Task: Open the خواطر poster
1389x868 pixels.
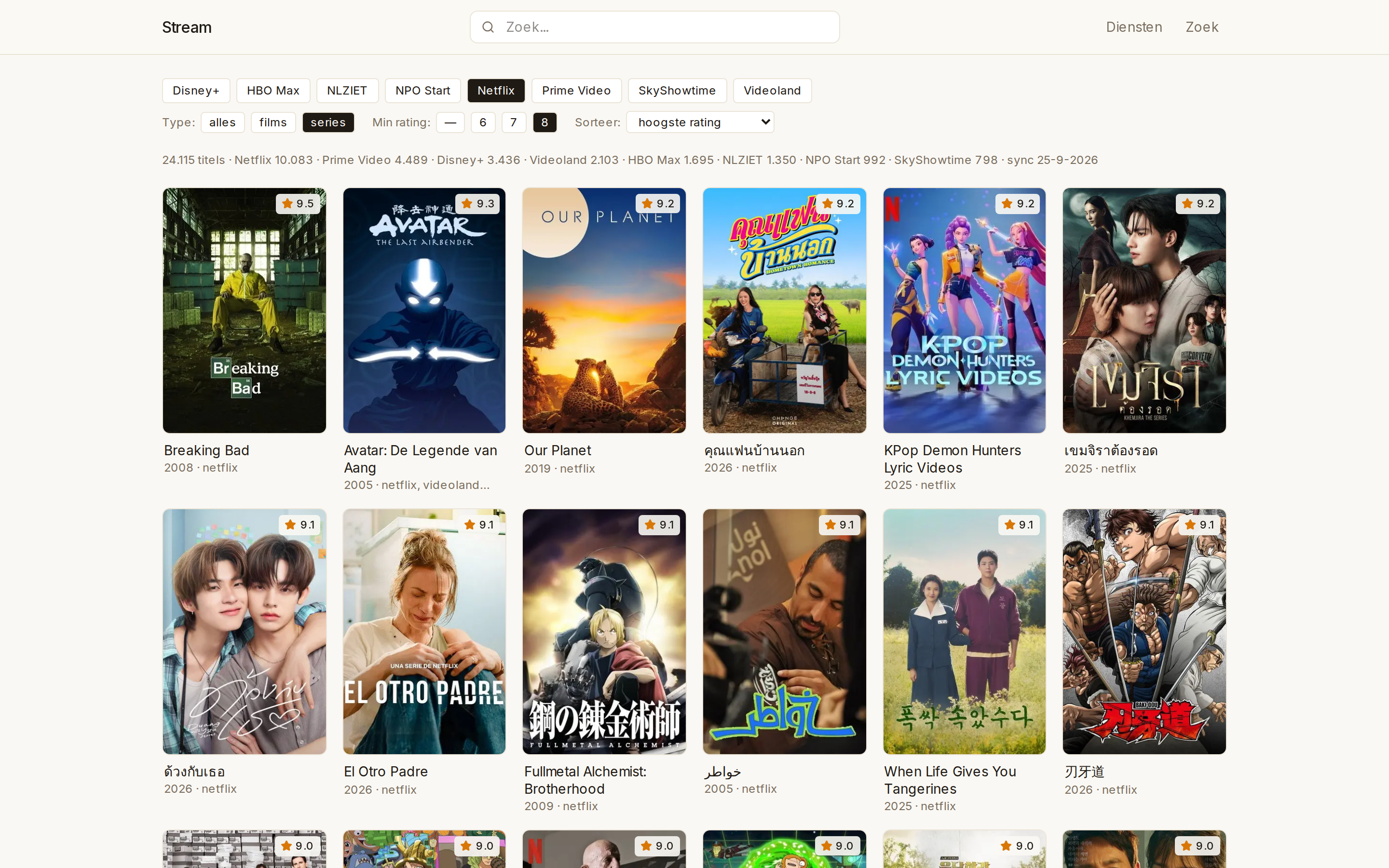Action: pos(785,632)
